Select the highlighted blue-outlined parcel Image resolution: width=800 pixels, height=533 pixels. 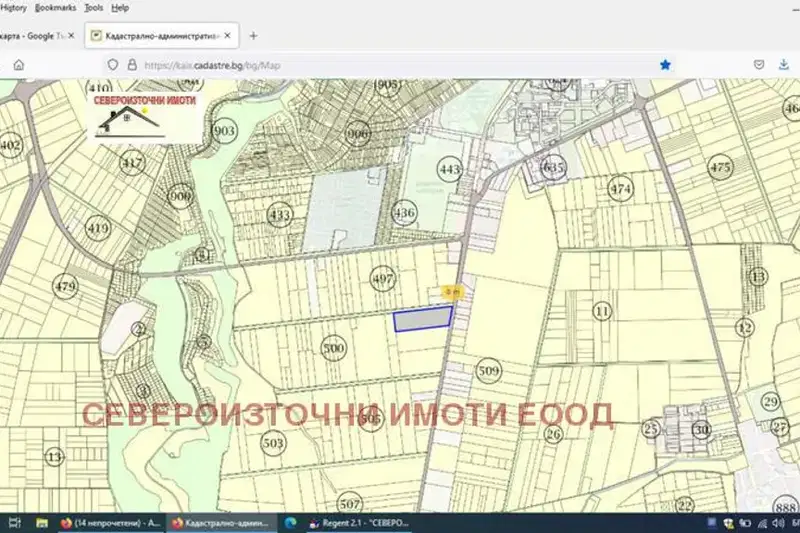[423, 320]
